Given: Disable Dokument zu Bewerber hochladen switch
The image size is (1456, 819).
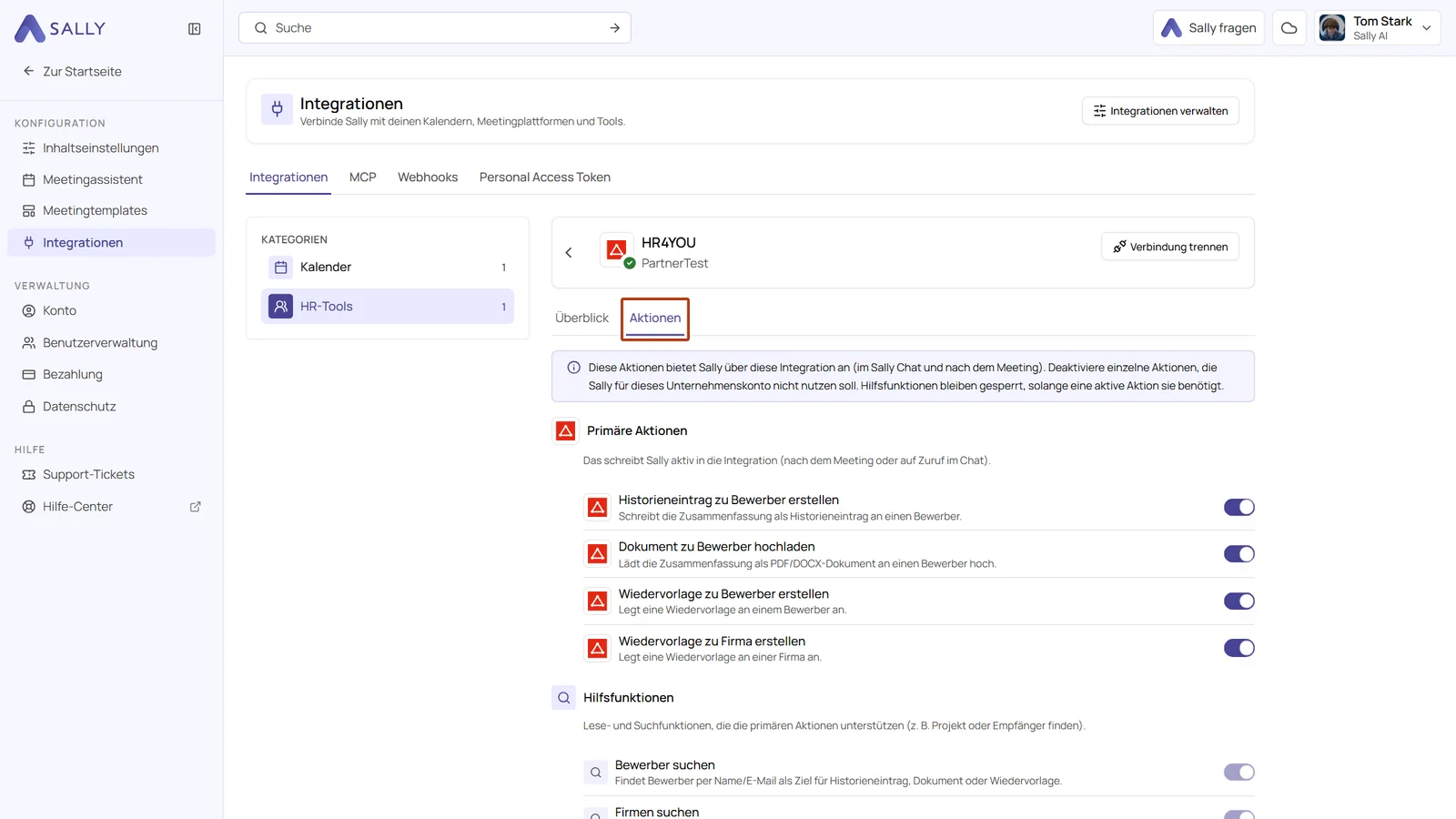Looking at the screenshot, I should (1239, 554).
